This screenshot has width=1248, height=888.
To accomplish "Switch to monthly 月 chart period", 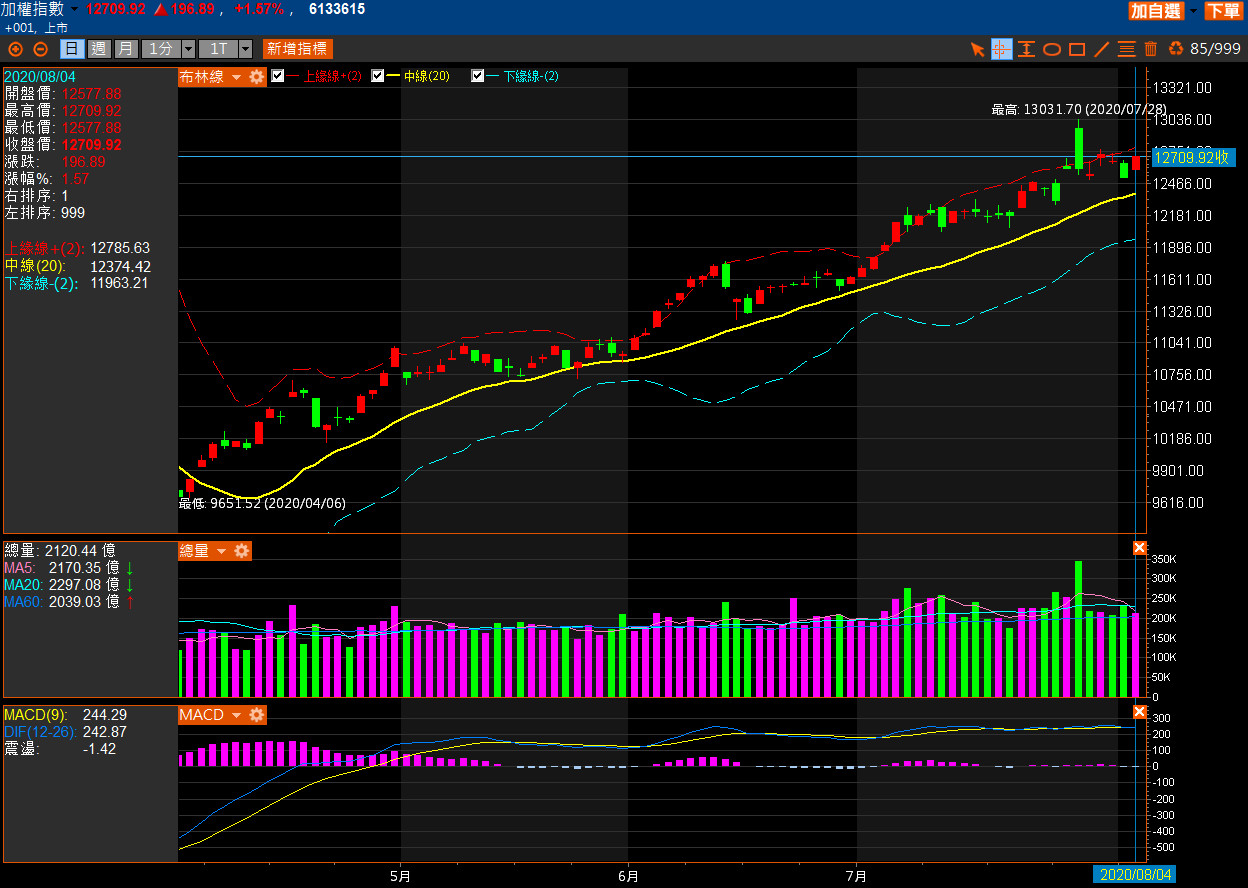I will pos(125,49).
